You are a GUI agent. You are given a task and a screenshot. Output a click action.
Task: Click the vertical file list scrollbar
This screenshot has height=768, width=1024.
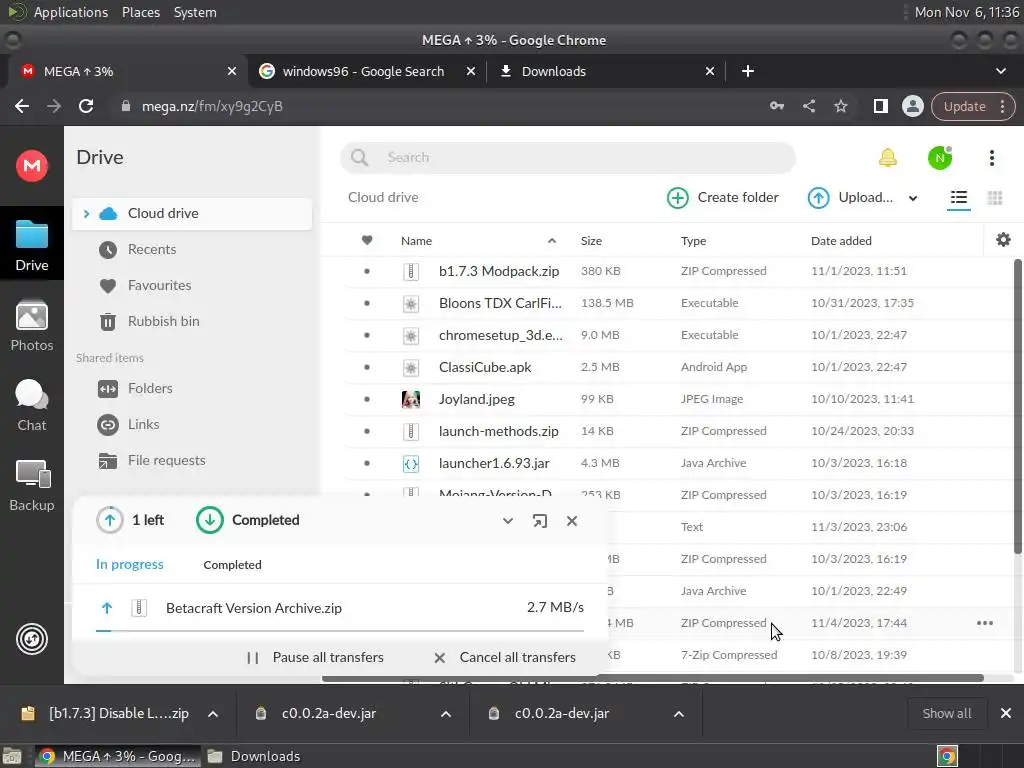(x=1017, y=406)
